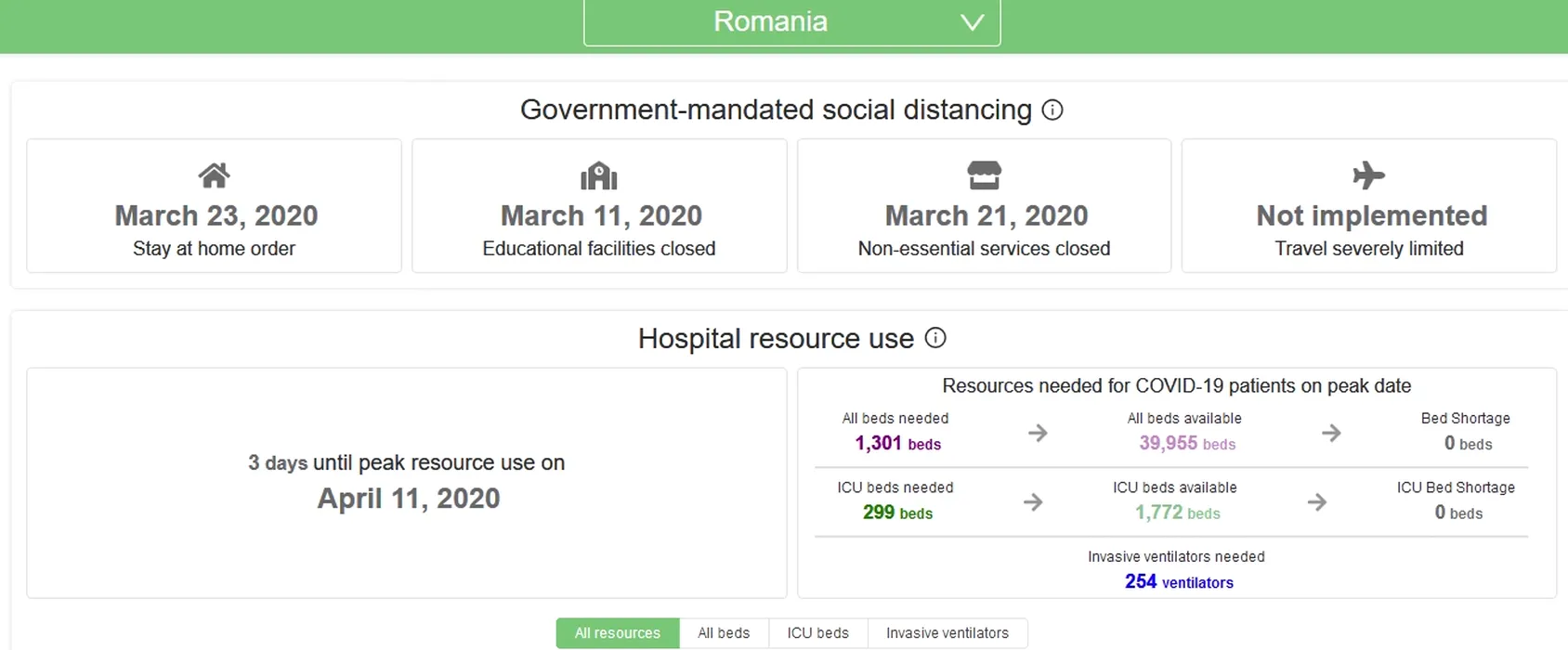Viewport: 1568px width, 650px height.
Task: Click the school building icon
Action: tap(599, 175)
